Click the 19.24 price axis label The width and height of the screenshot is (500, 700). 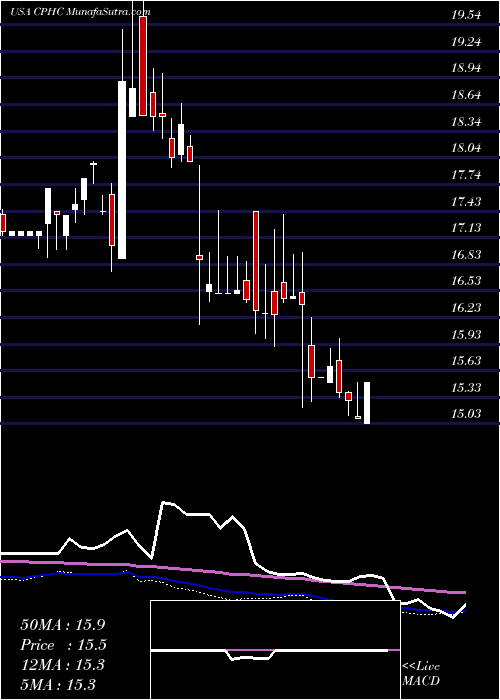point(466,42)
